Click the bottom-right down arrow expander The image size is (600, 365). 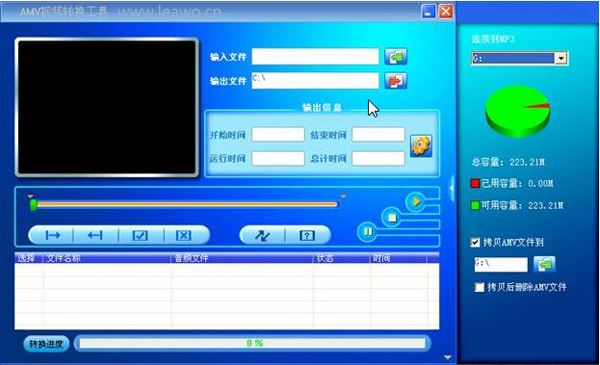click(x=447, y=358)
